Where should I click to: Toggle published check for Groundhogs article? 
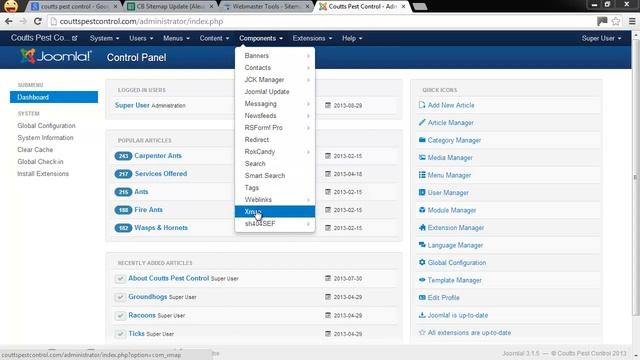120,297
